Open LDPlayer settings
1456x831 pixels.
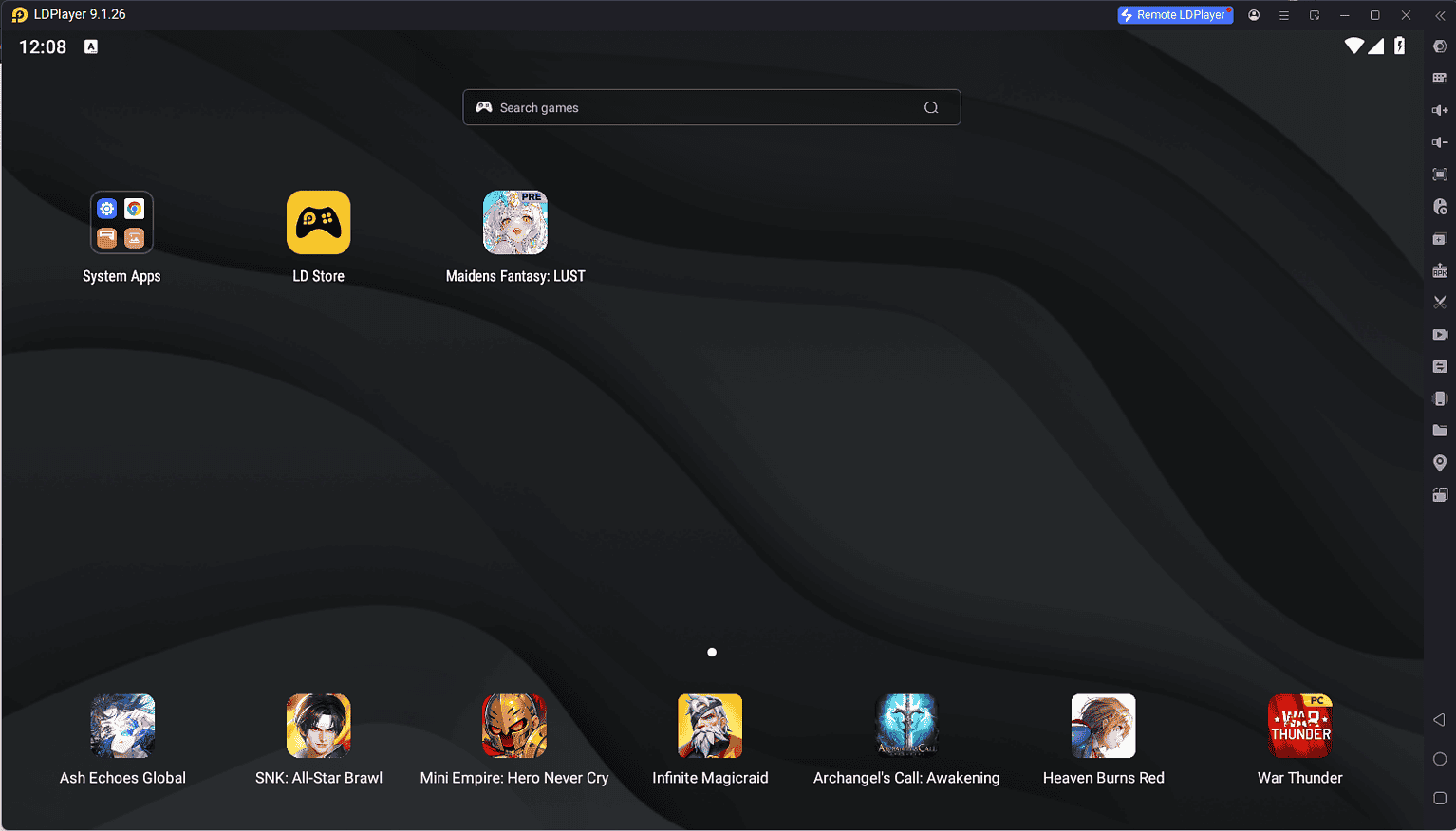[1440, 45]
